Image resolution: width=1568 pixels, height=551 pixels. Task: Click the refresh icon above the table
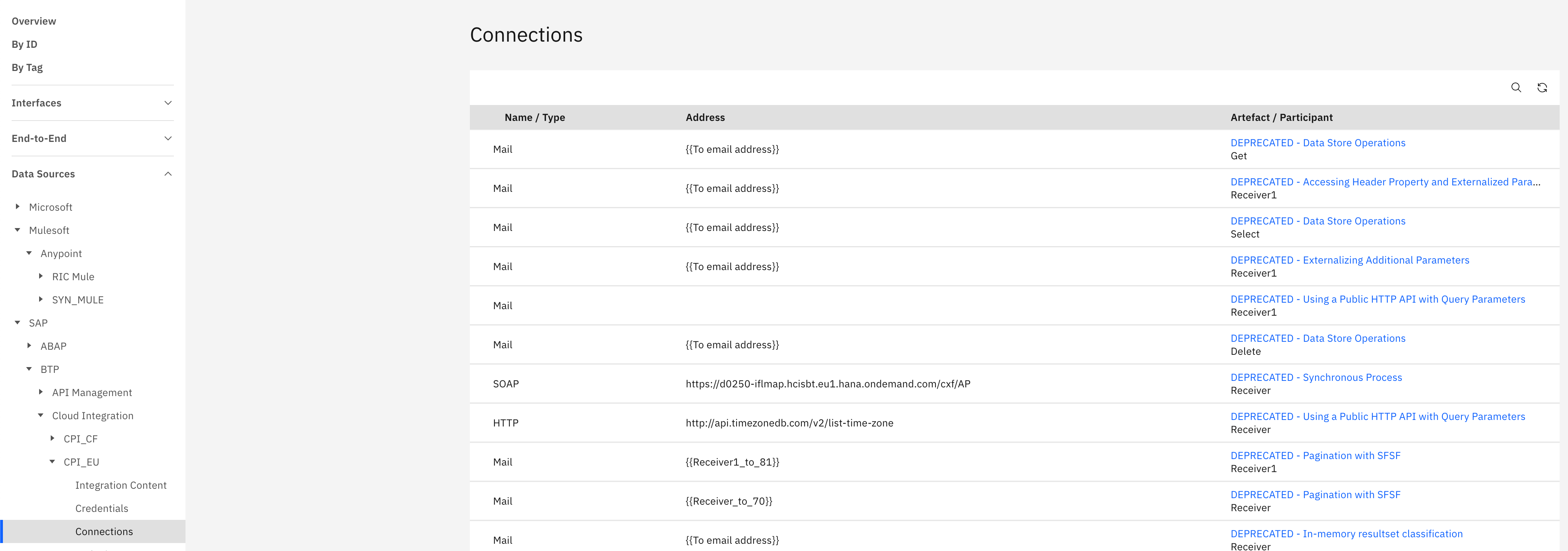[1542, 88]
